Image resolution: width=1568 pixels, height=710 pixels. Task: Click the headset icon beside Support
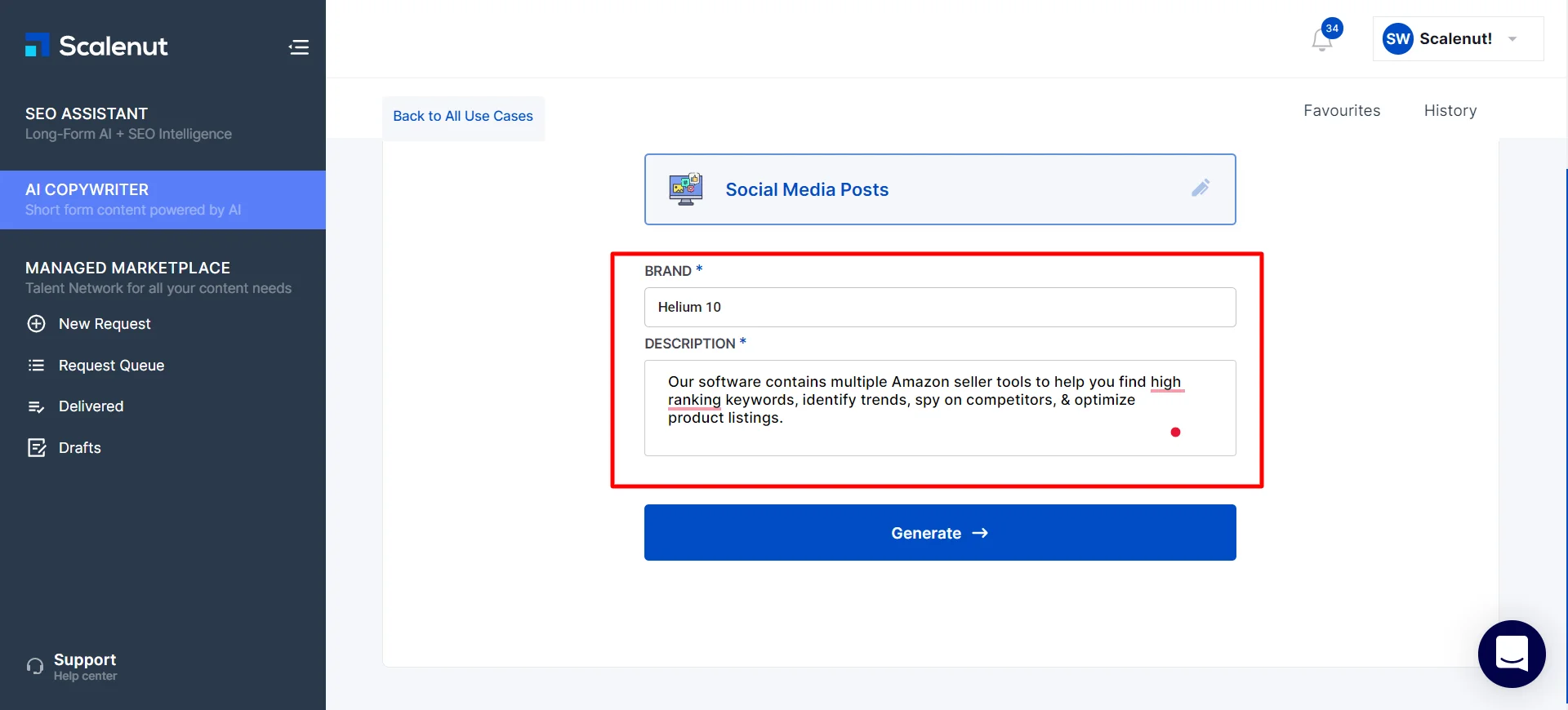(35, 666)
